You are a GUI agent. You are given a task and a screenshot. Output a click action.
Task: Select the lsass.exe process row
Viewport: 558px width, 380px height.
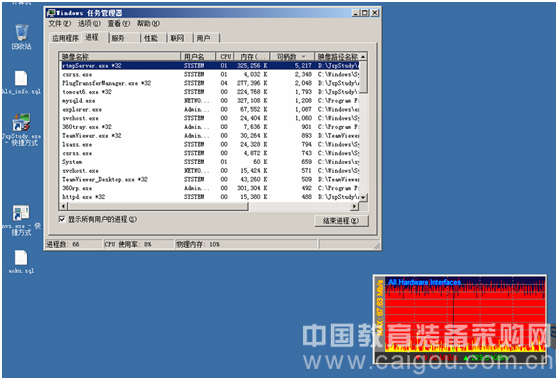[x=210, y=144]
